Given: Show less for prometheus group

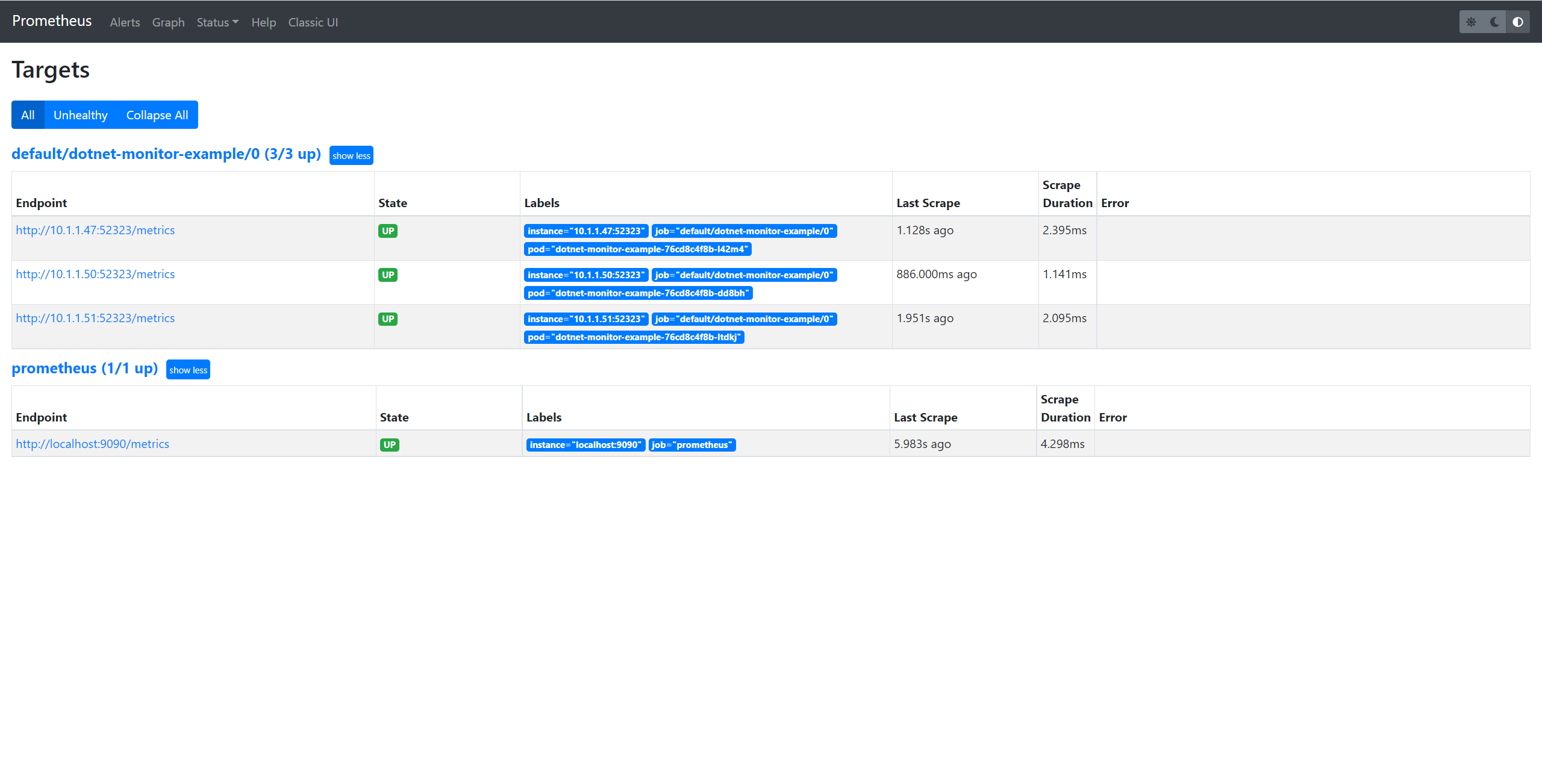Looking at the screenshot, I should 189,370.
